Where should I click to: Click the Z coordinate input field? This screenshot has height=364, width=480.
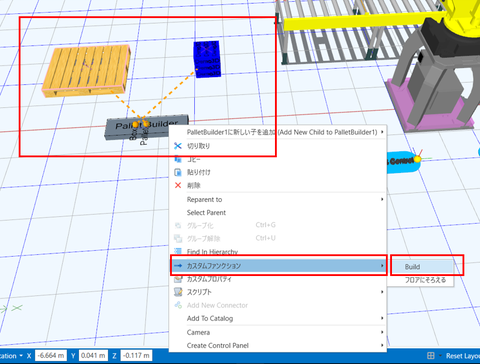point(136,356)
